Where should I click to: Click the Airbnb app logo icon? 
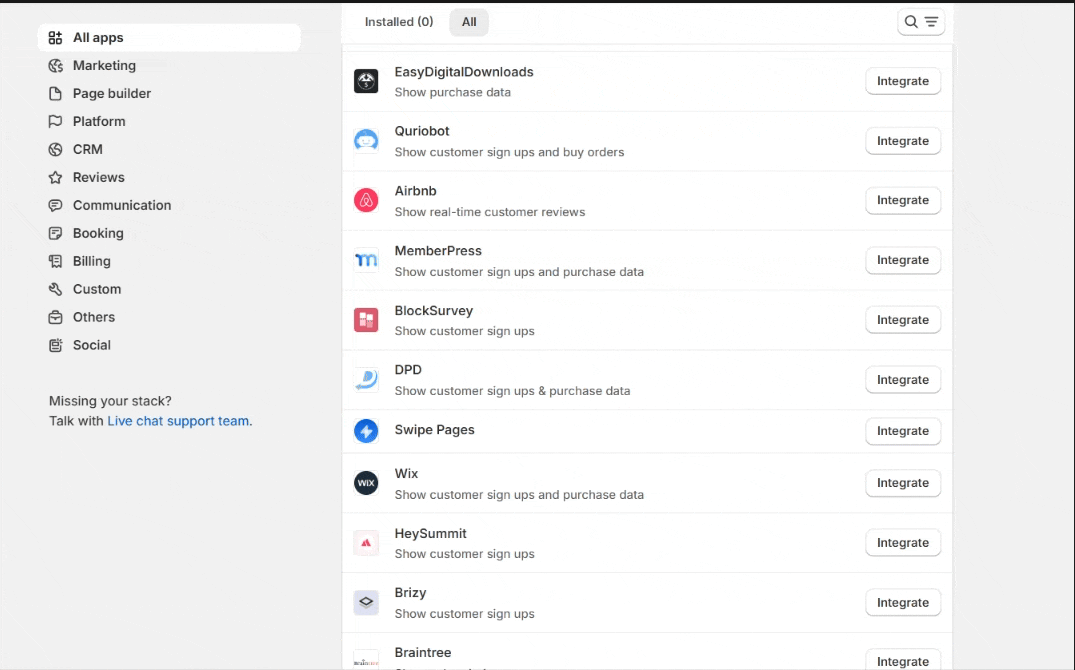click(x=366, y=201)
